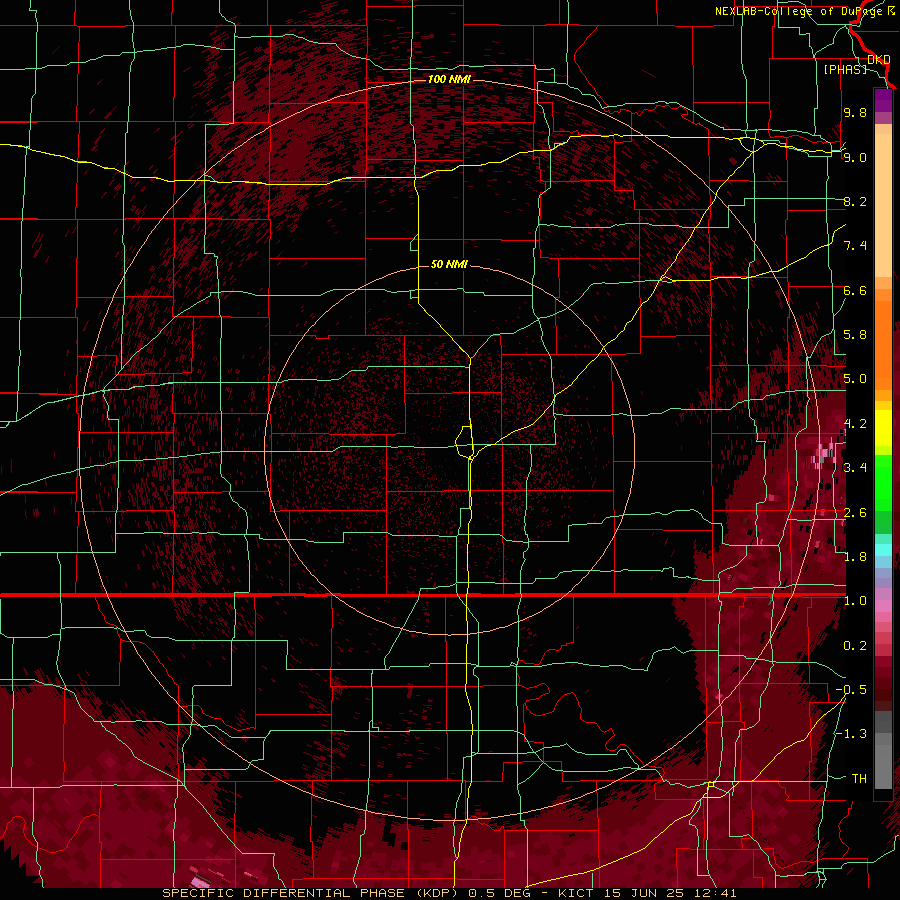Viewport: 900px width, 900px height.
Task: Select the 5.0 legend value
Action: click(x=855, y=379)
